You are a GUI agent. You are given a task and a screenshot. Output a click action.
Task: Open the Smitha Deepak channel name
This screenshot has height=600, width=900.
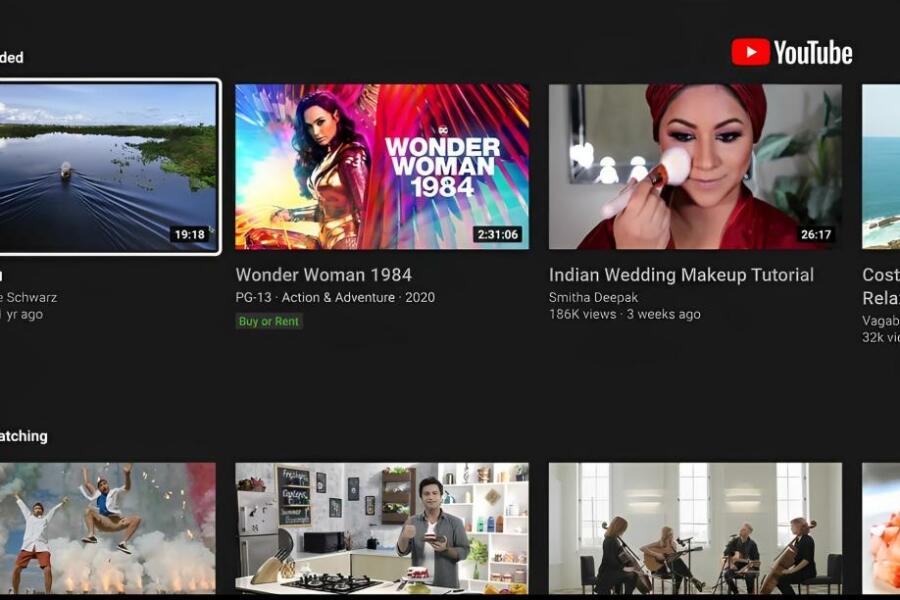pos(593,297)
